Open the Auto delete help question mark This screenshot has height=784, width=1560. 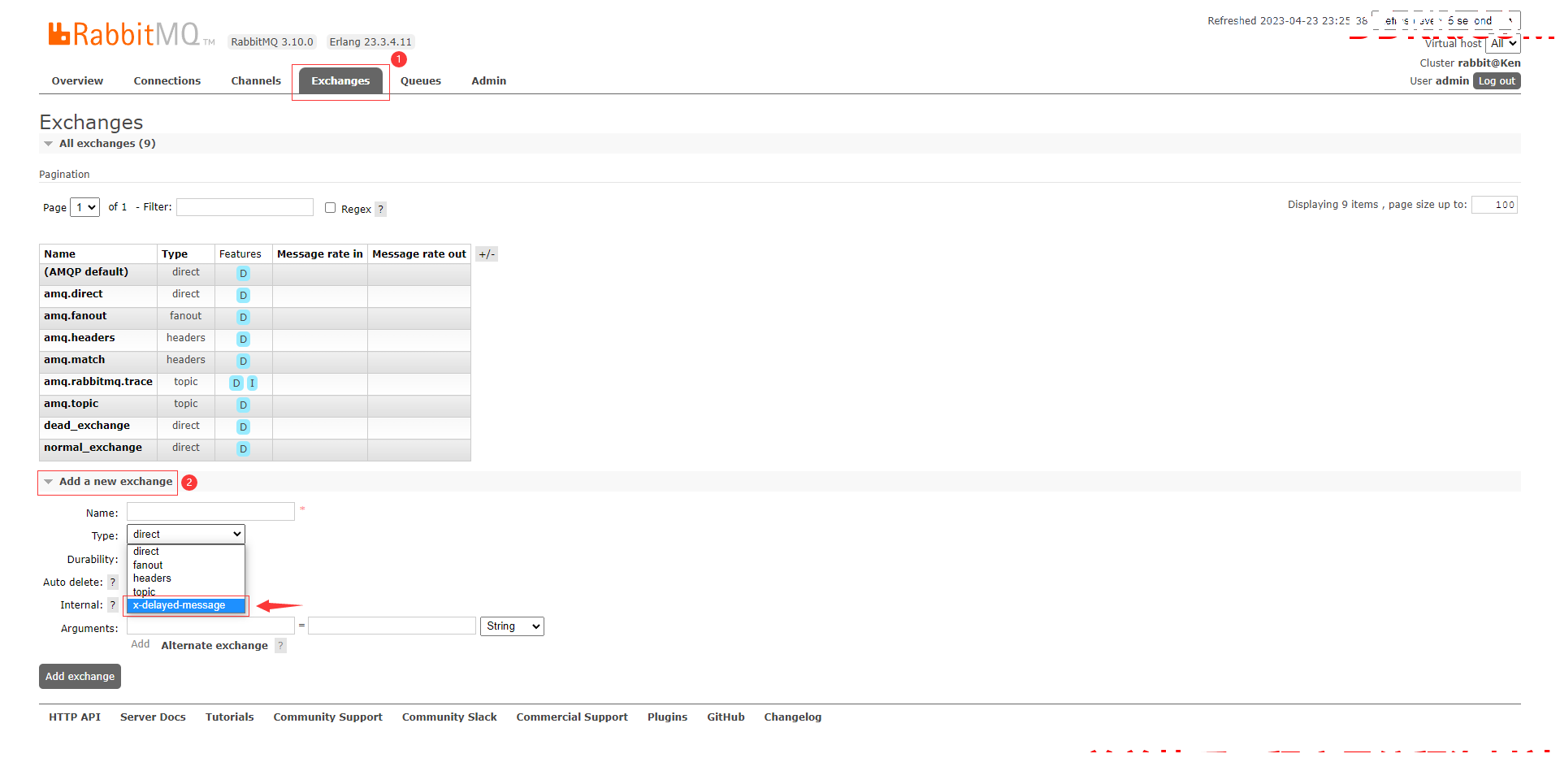coord(113,583)
